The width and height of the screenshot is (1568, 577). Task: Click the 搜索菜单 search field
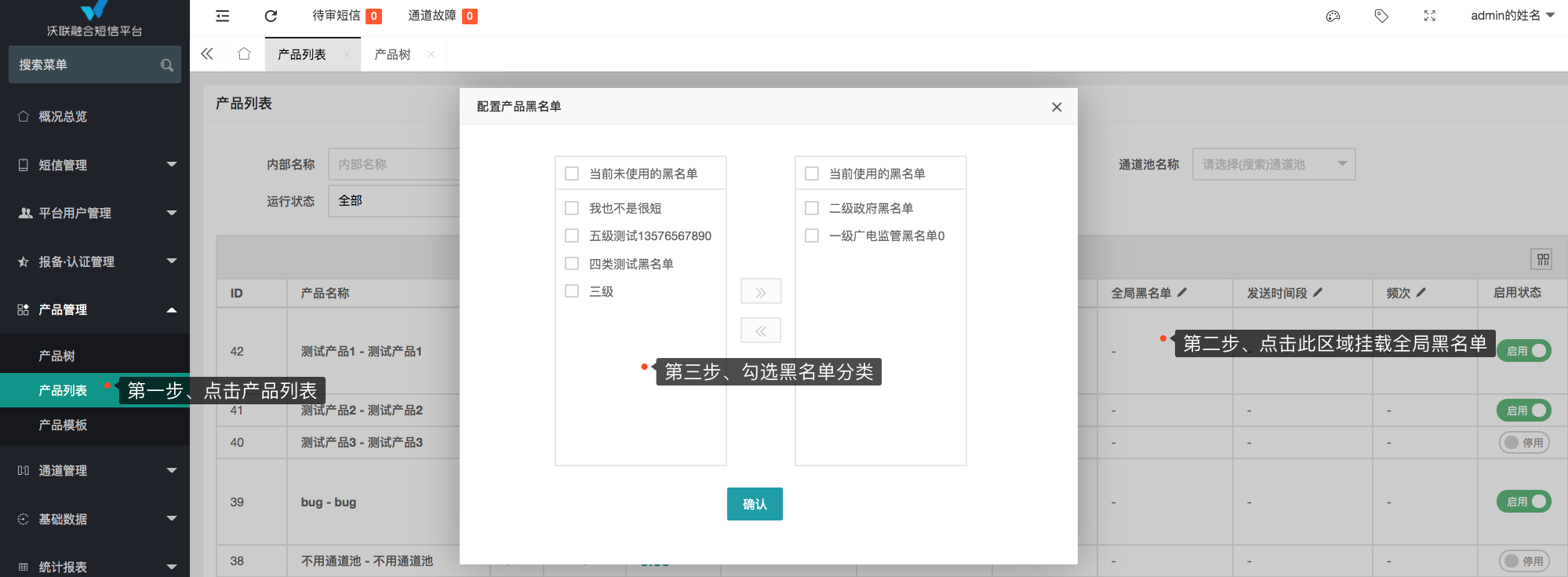95,64
